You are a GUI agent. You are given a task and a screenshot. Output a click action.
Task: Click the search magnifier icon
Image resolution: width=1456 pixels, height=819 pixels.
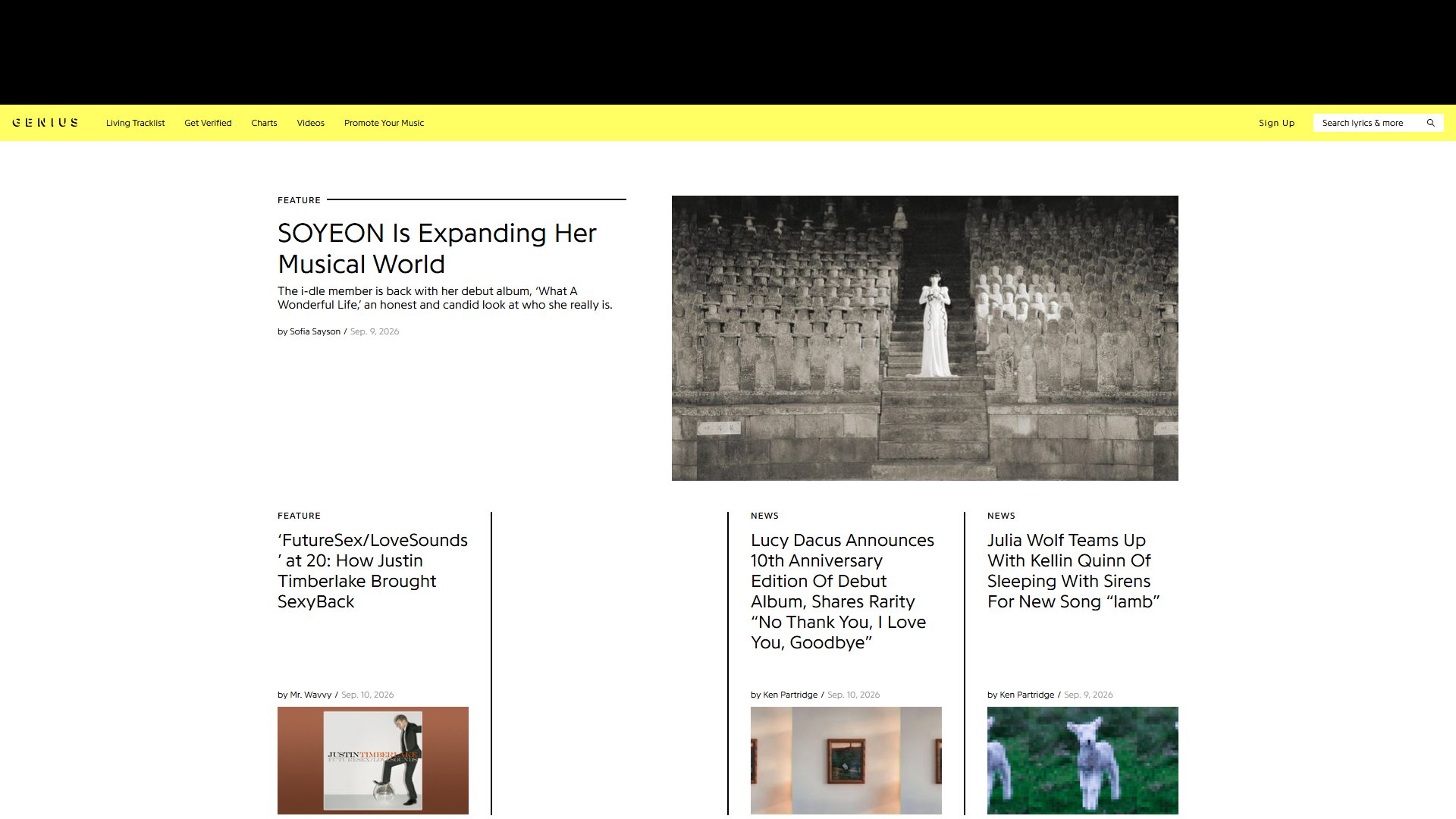(1431, 123)
